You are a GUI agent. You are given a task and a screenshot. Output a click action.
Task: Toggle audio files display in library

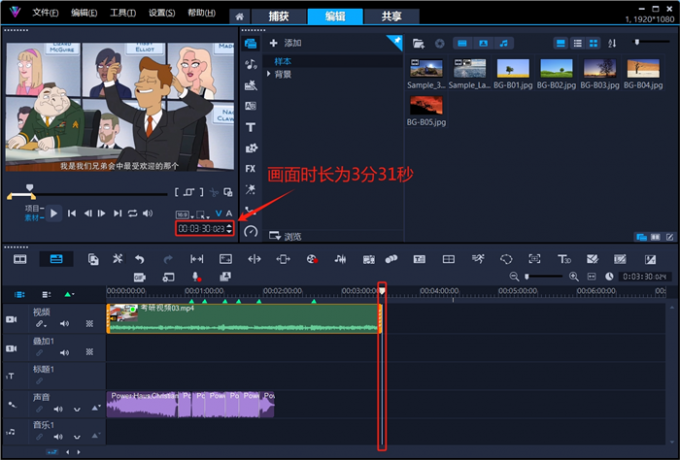click(x=503, y=43)
